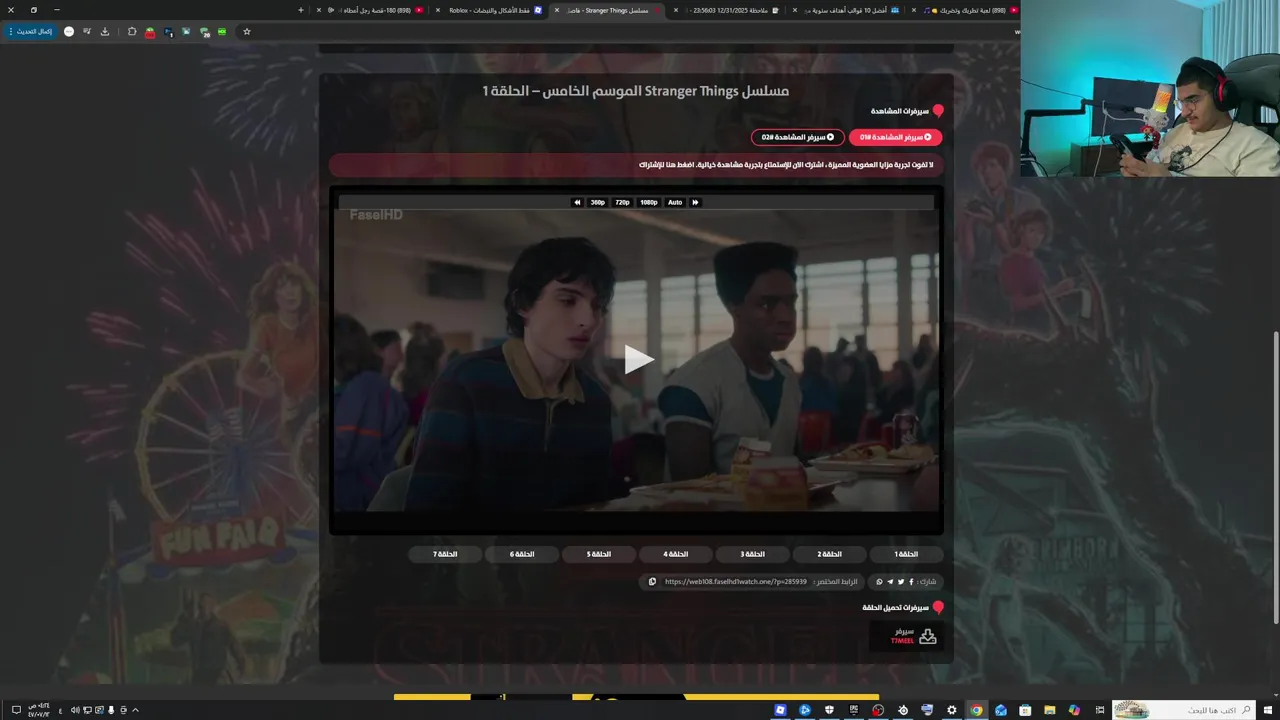This screenshot has height=720, width=1280.
Task: Click the download server button with tray icon
Action: click(906, 636)
